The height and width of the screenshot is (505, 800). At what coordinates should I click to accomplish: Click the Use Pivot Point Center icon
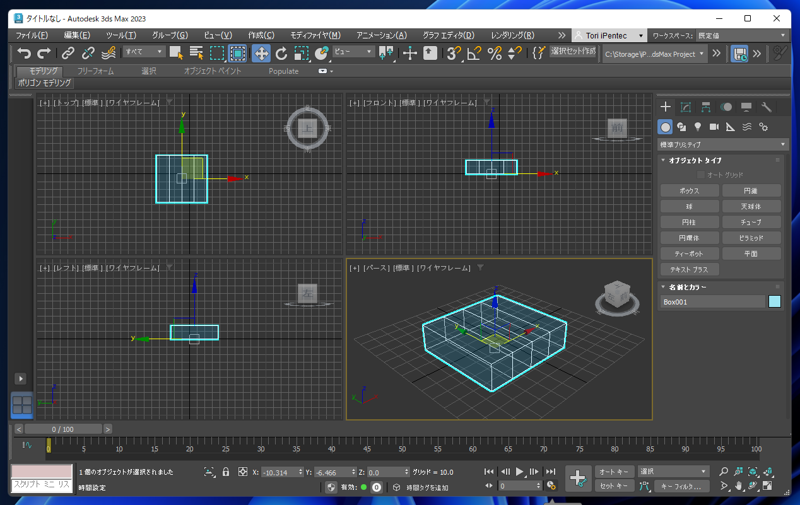point(386,53)
